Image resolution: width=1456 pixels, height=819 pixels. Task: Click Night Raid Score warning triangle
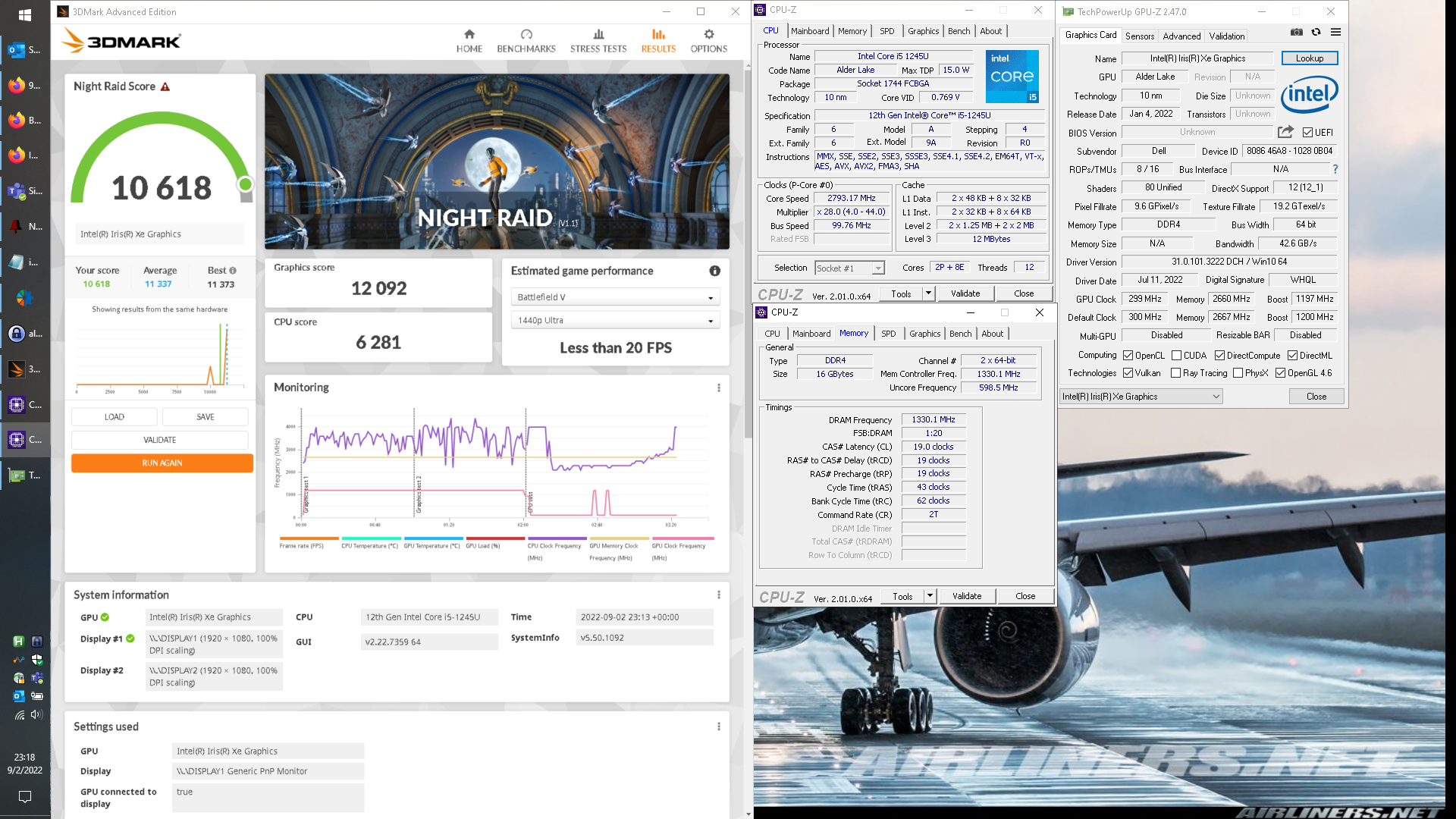(165, 86)
